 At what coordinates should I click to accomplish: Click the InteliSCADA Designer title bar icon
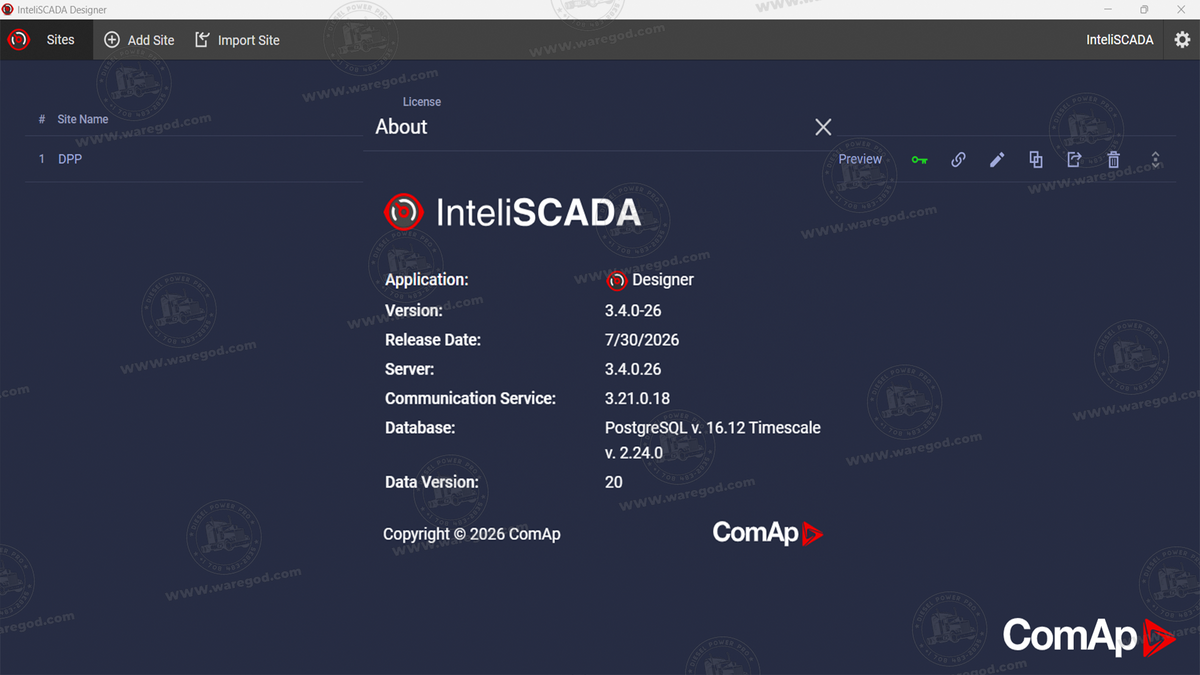[8, 9]
